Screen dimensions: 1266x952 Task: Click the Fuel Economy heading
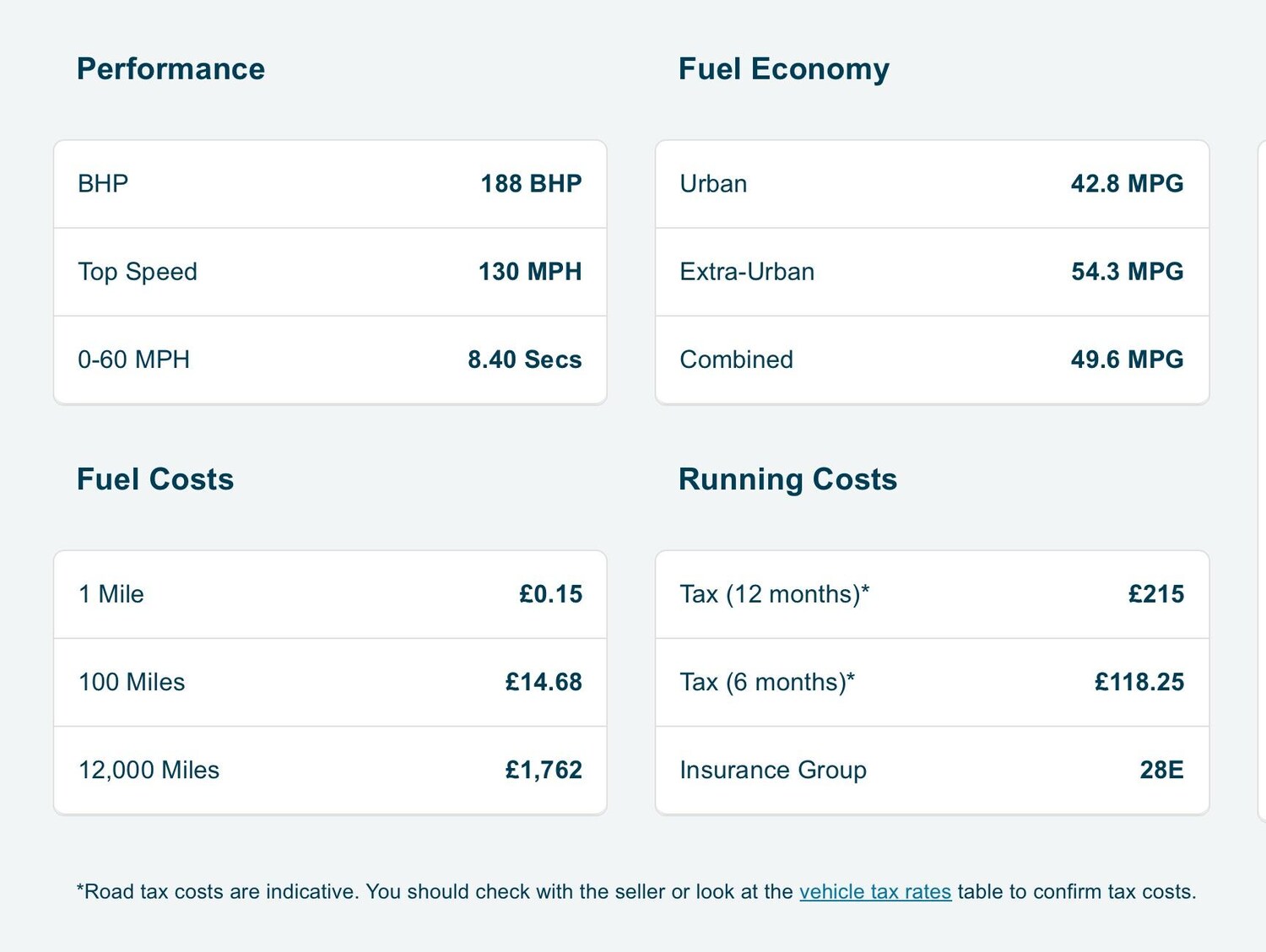click(783, 69)
